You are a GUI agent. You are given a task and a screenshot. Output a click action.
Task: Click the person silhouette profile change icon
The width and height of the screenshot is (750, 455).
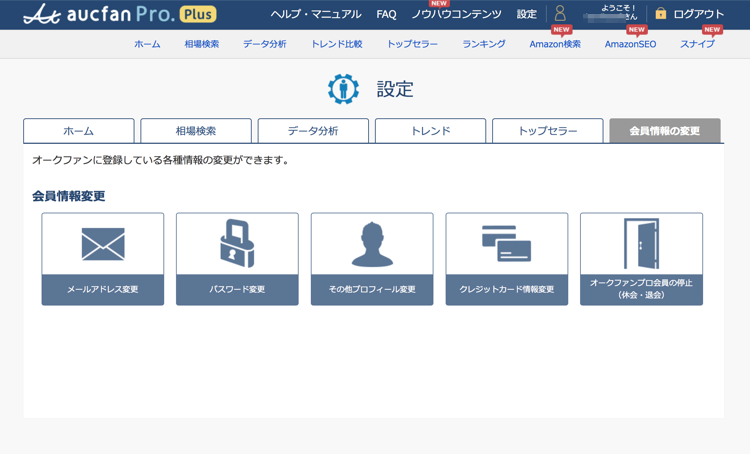(x=372, y=244)
